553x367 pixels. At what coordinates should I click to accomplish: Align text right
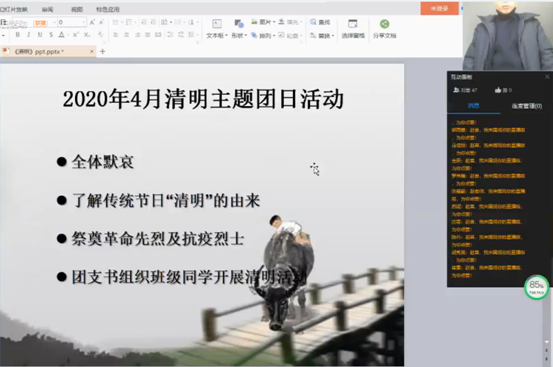(x=137, y=35)
